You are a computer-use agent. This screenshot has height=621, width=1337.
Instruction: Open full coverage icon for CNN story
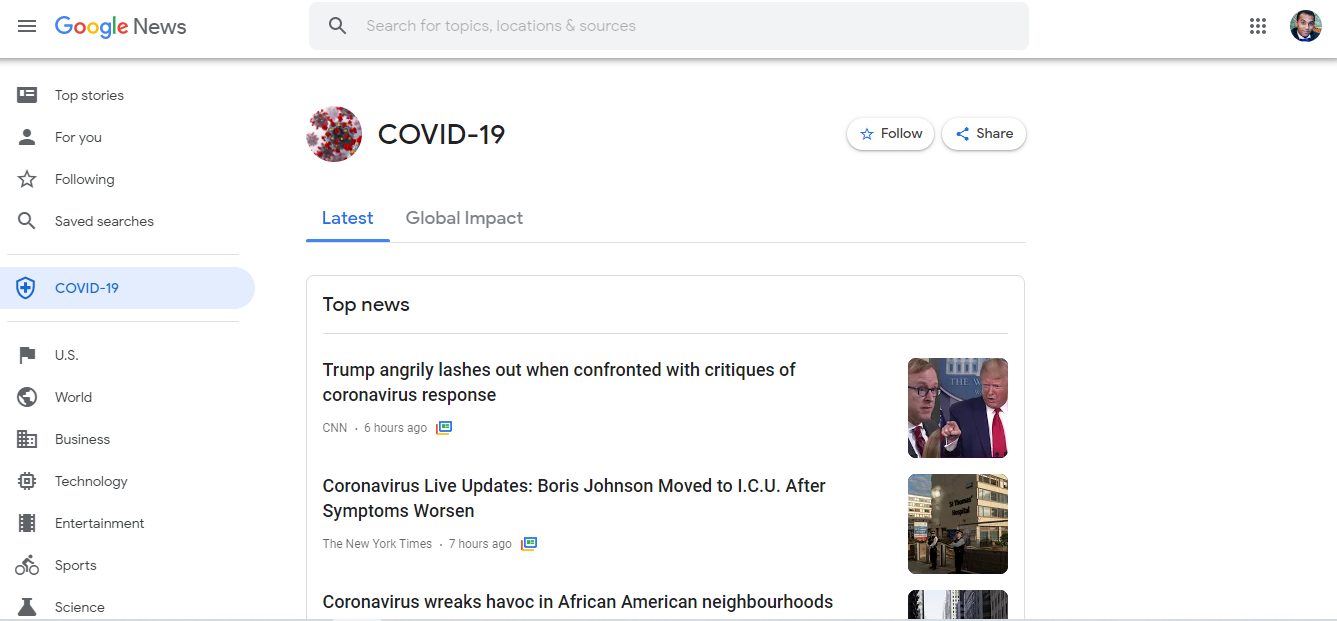(444, 427)
